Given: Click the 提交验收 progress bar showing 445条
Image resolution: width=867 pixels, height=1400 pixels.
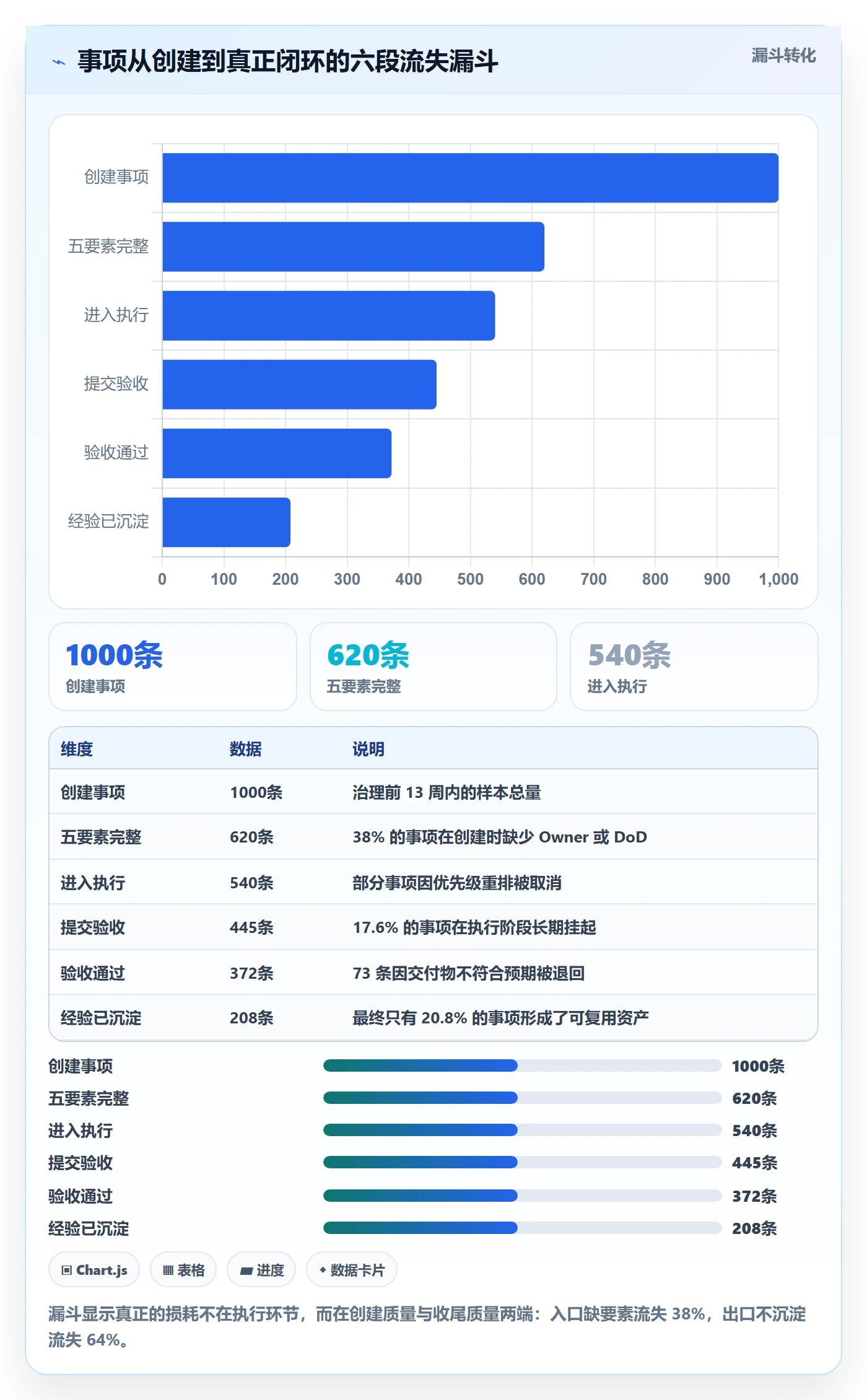Looking at the screenshot, I should [522, 1162].
